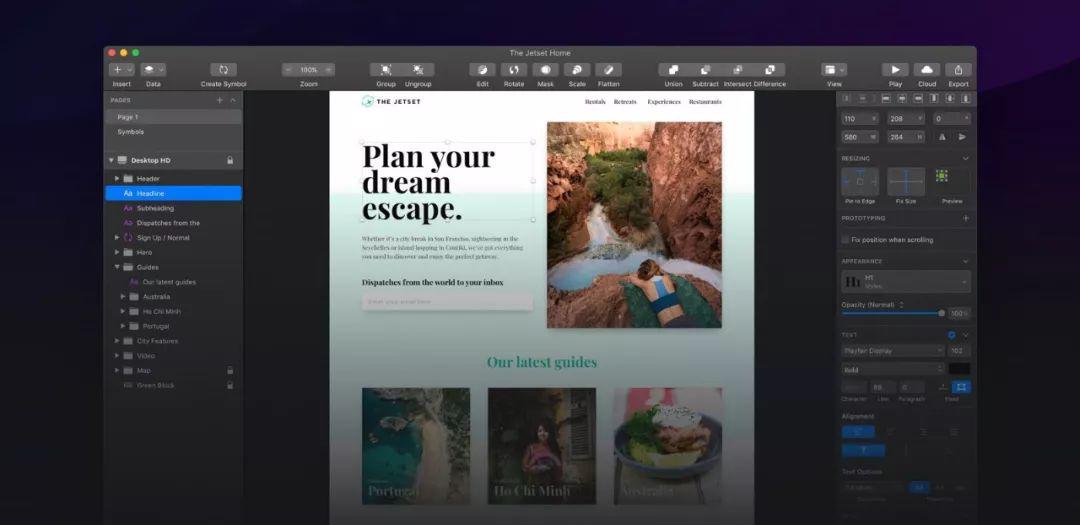Expand the Ho Chi Minh folder
Image resolution: width=1080 pixels, height=525 pixels.
coord(123,311)
